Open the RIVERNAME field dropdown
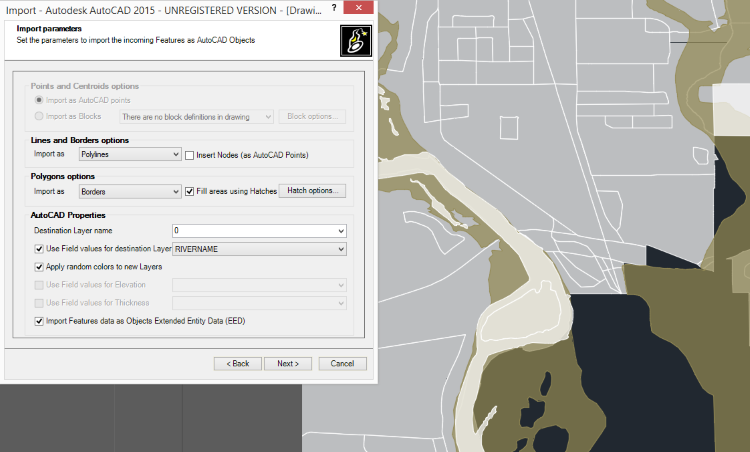Image resolution: width=750 pixels, height=452 pixels. [x=259, y=249]
